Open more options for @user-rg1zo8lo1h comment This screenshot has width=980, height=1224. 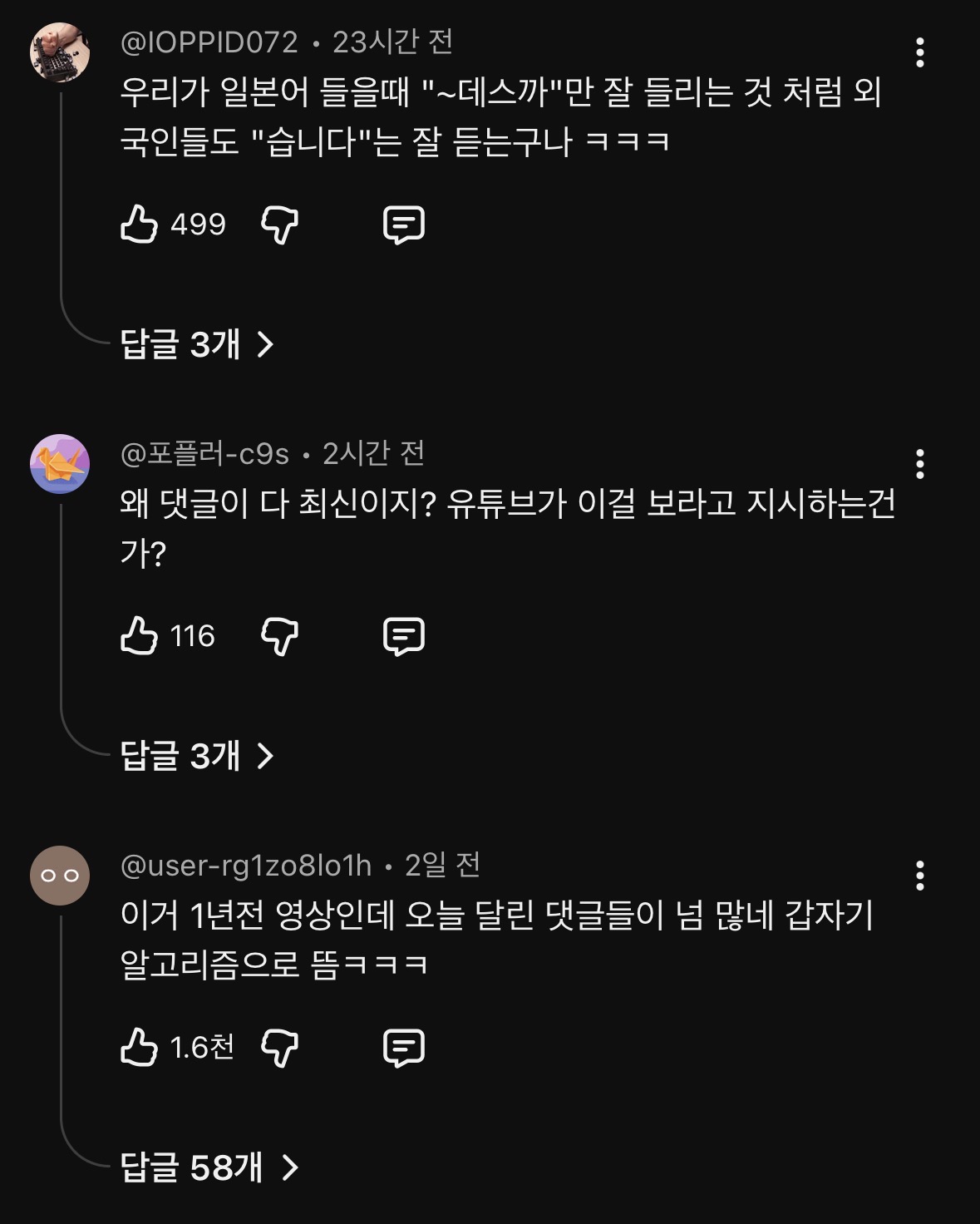pyautogui.click(x=919, y=876)
